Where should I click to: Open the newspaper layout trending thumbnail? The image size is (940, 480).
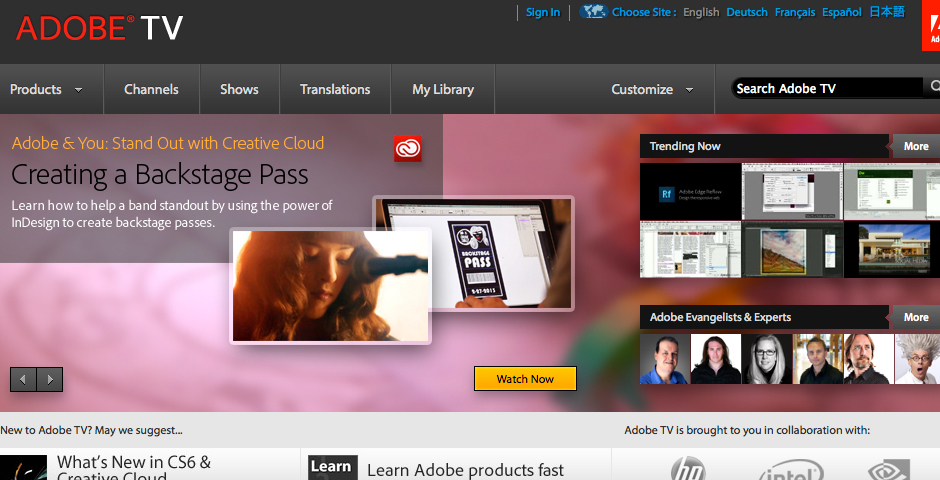(x=691, y=249)
